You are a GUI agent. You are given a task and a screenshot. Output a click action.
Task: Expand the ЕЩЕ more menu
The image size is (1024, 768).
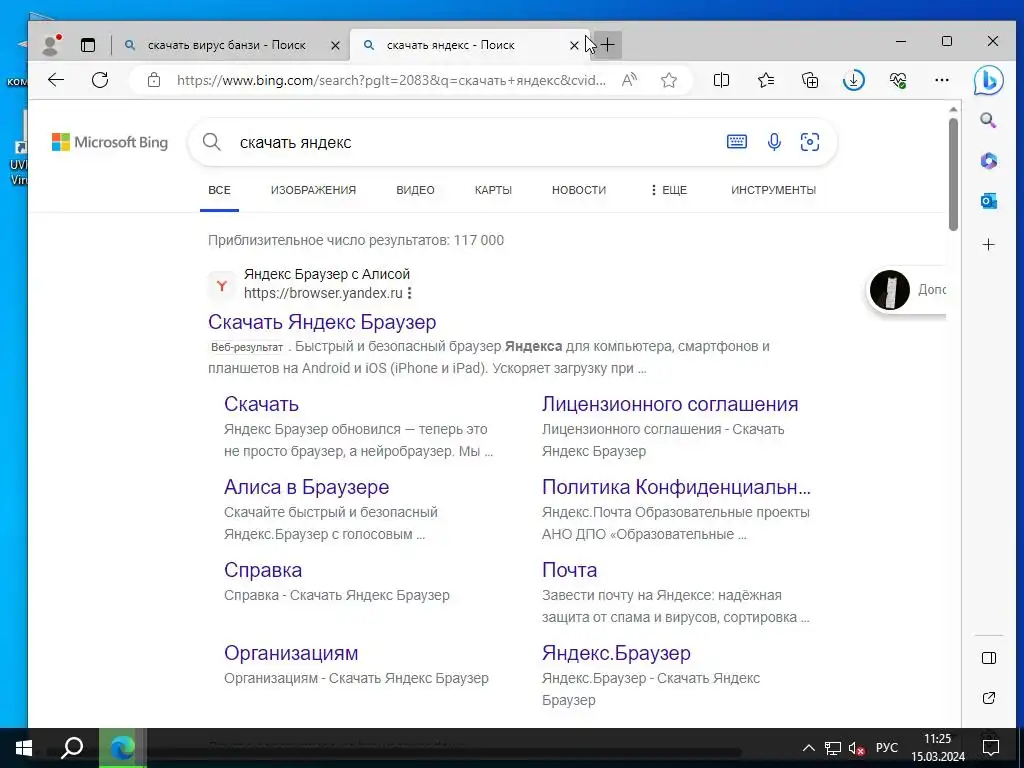[x=669, y=190]
